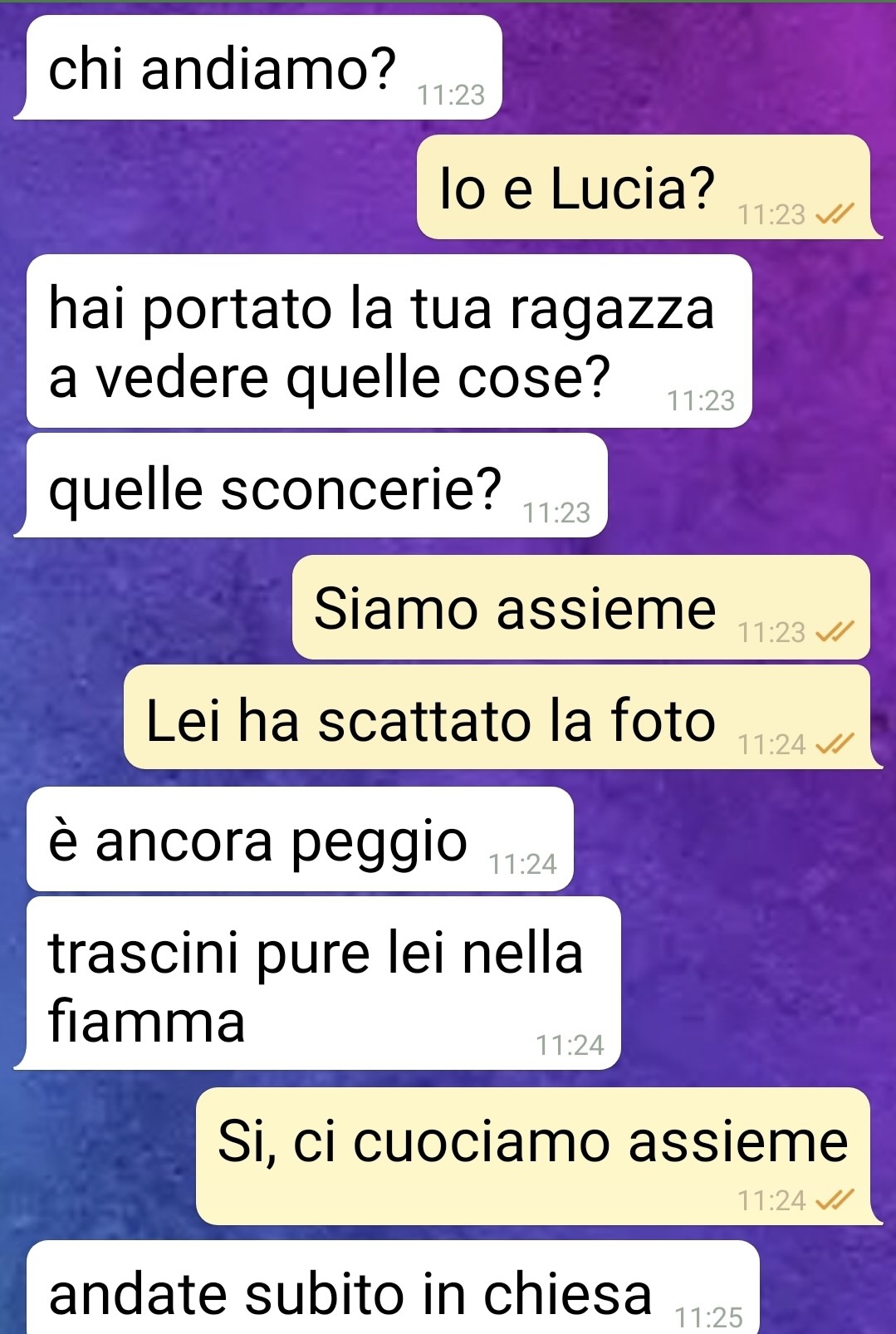Select the 'Lei ha scattato la foto' message
896x1334 pixels.
point(502,717)
